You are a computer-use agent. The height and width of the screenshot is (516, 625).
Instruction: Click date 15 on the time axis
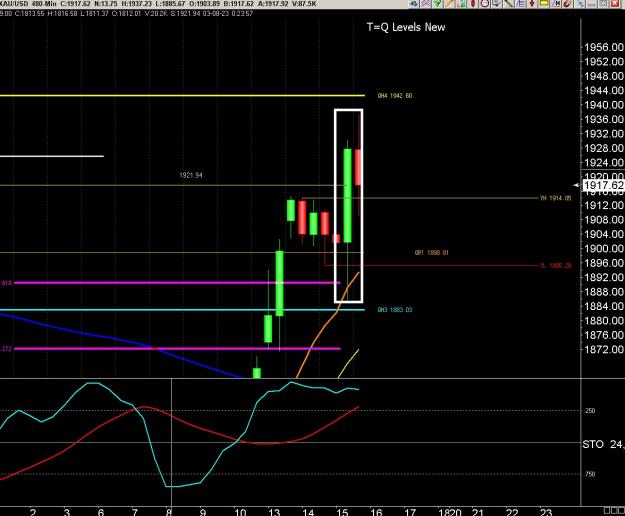(342, 512)
